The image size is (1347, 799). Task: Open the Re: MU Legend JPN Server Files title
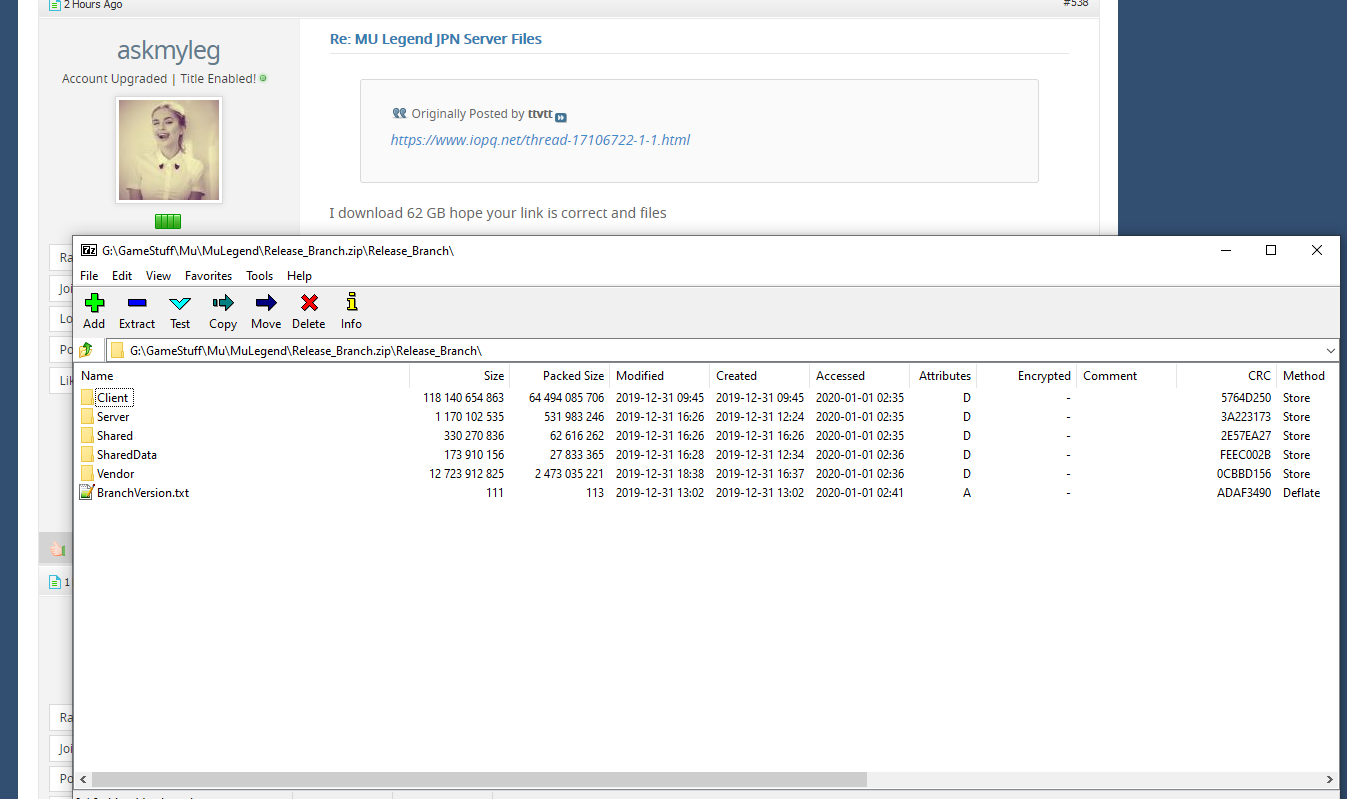point(436,39)
